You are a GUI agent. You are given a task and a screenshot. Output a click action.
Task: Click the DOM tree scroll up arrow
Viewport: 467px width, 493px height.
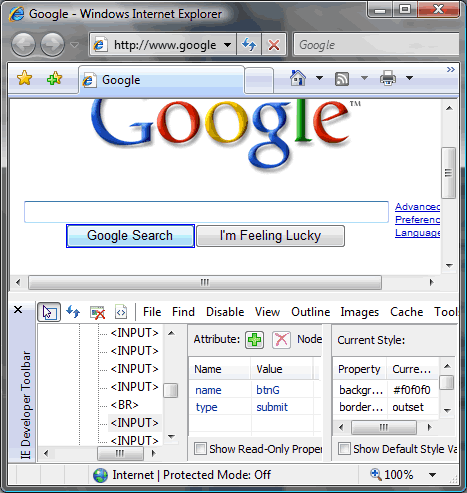(x=171, y=333)
